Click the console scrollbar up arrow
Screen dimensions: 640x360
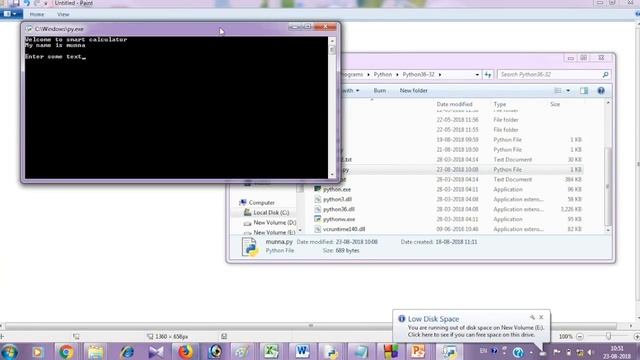pyautogui.click(x=332, y=41)
